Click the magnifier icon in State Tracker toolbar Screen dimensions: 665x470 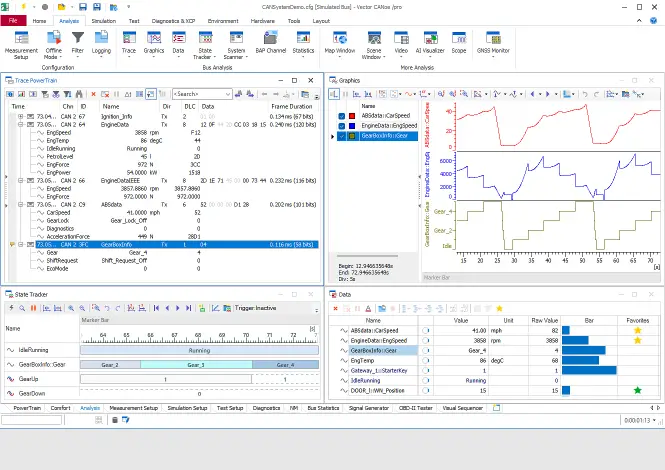(22, 308)
